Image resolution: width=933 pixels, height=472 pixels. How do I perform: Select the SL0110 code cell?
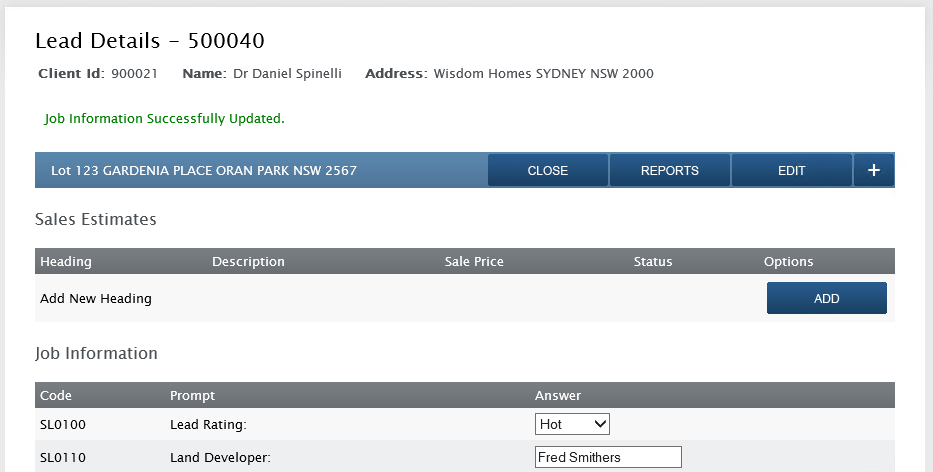coord(63,458)
